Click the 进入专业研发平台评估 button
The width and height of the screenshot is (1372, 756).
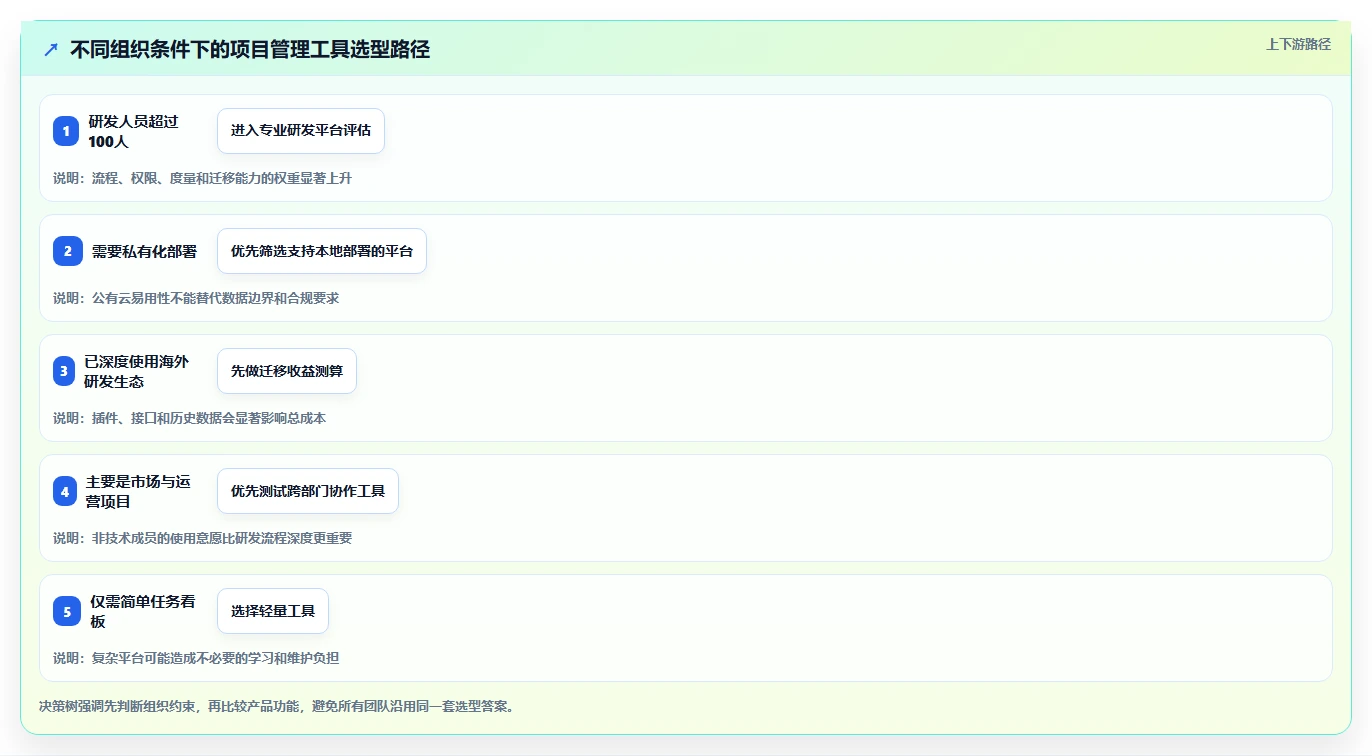point(301,131)
